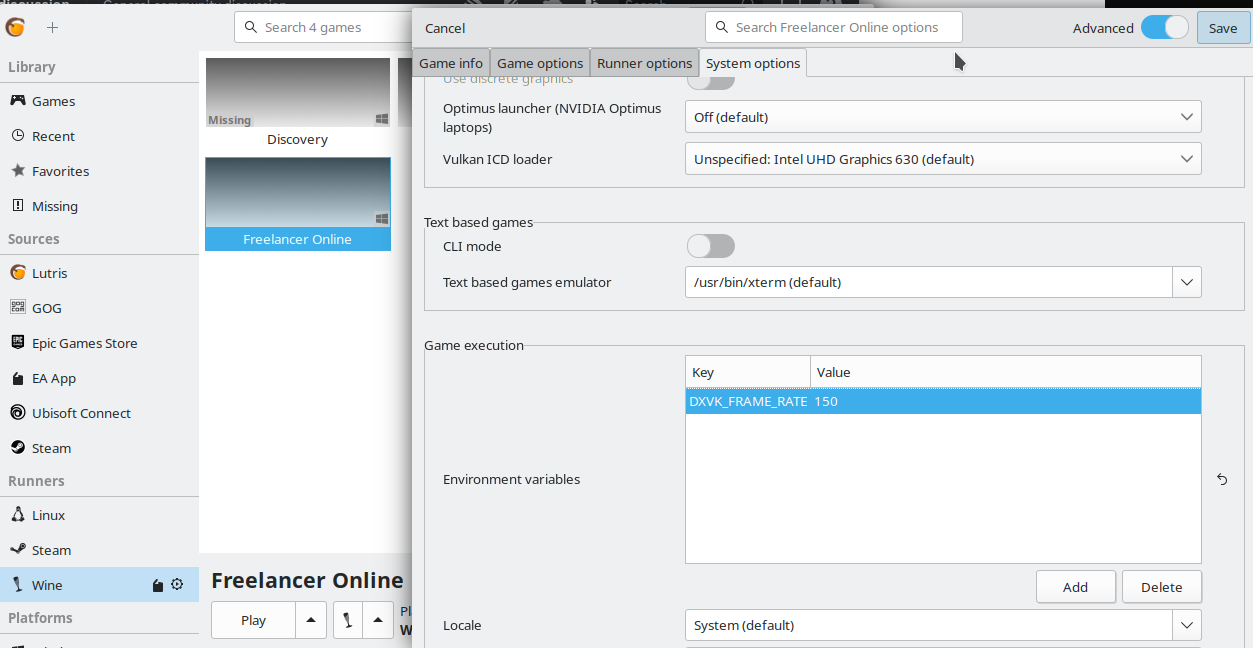The width and height of the screenshot is (1253, 648).
Task: Open the Game options tab
Action: (x=540, y=63)
